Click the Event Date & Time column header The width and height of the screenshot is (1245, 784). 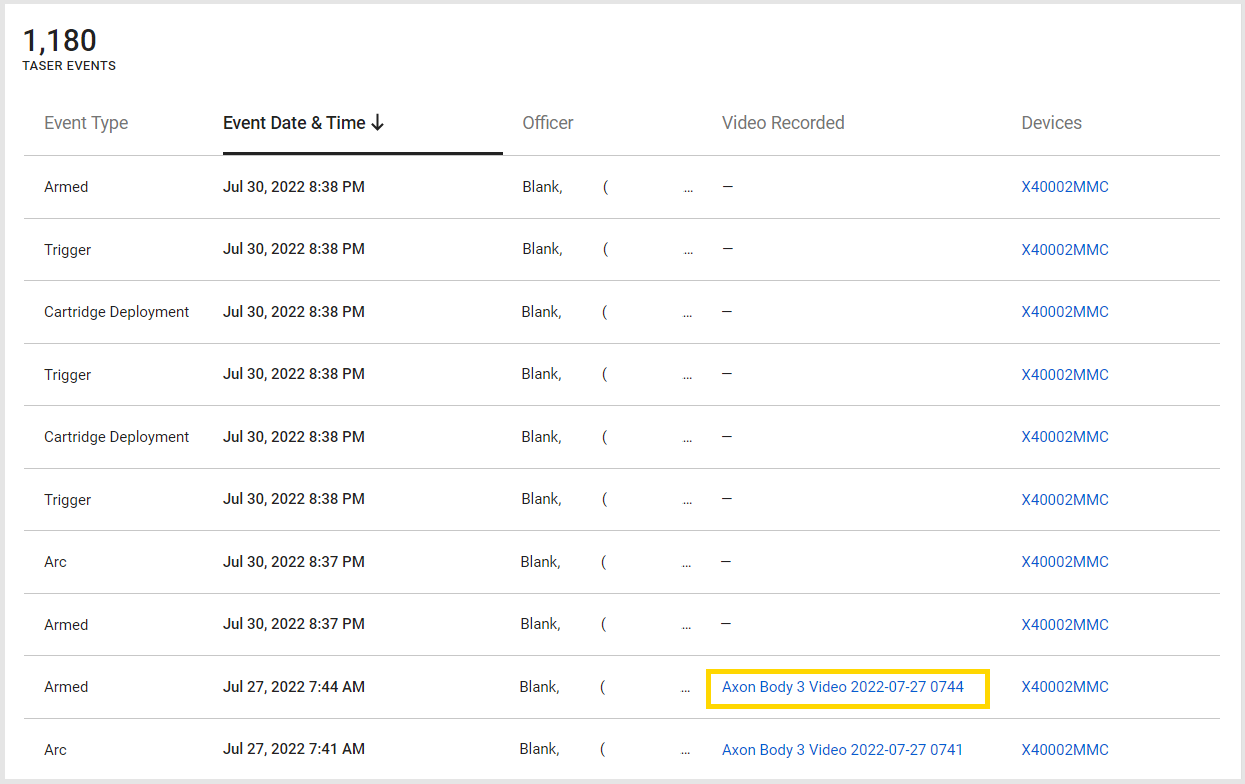pos(294,123)
